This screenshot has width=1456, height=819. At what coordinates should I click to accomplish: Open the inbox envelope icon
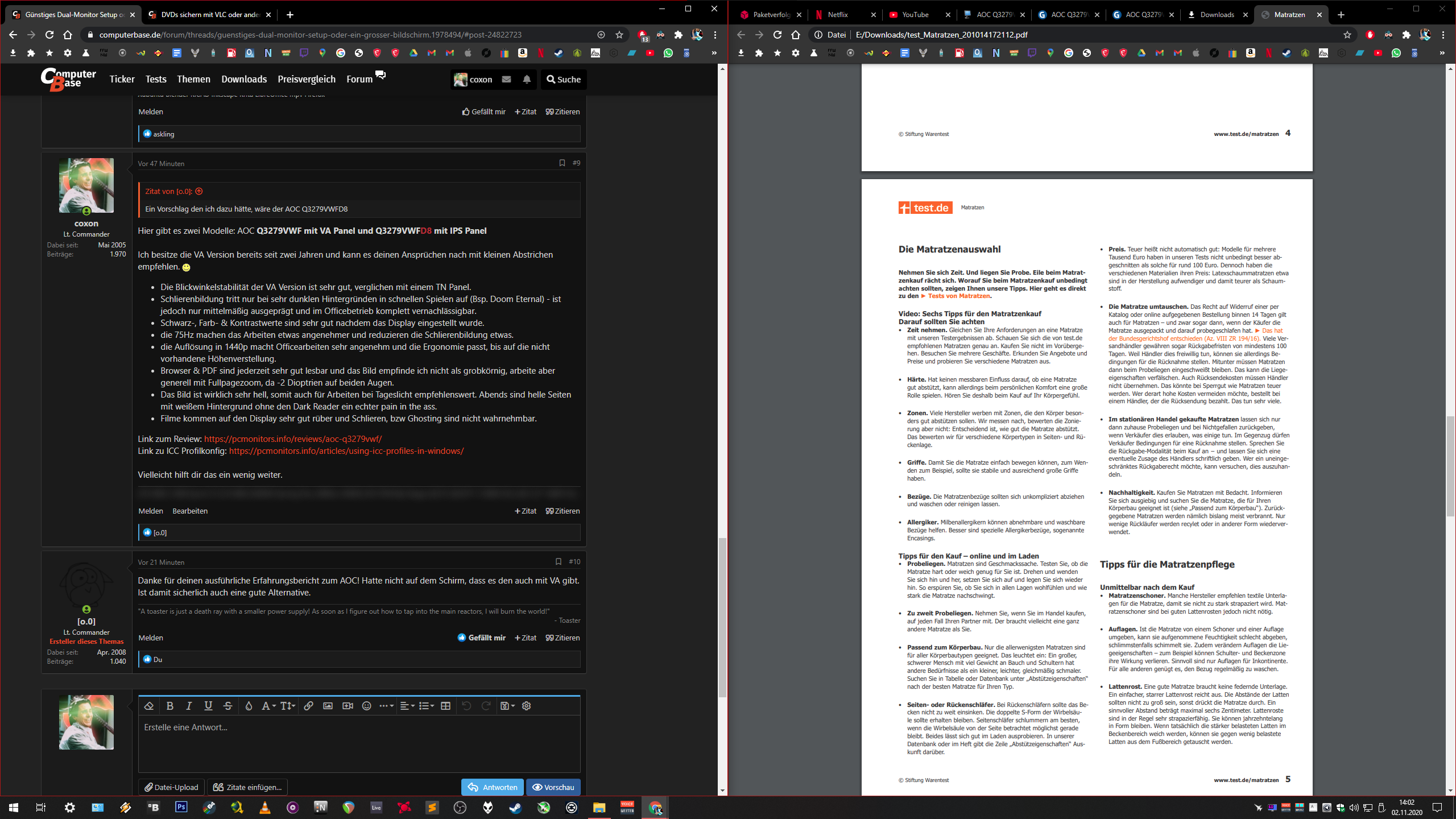tap(506, 80)
